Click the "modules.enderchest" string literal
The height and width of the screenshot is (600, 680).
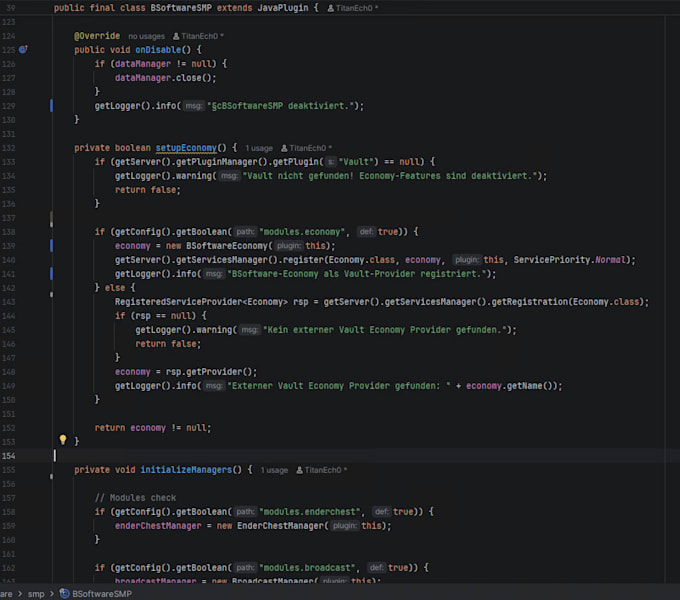click(310, 512)
